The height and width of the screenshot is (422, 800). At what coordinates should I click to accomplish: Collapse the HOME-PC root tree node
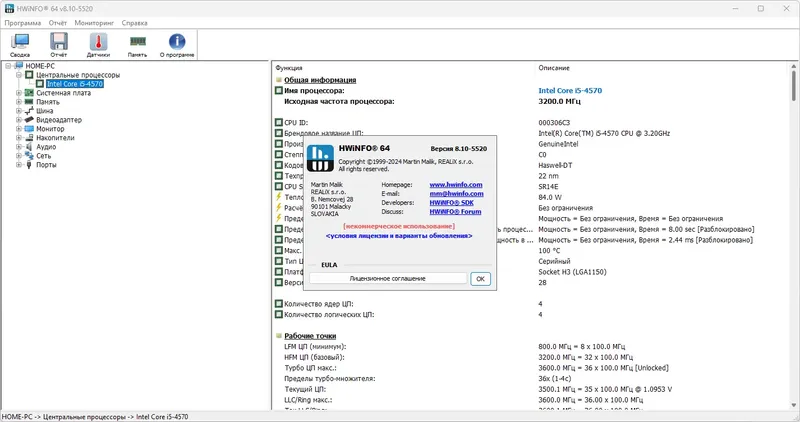tap(8, 66)
